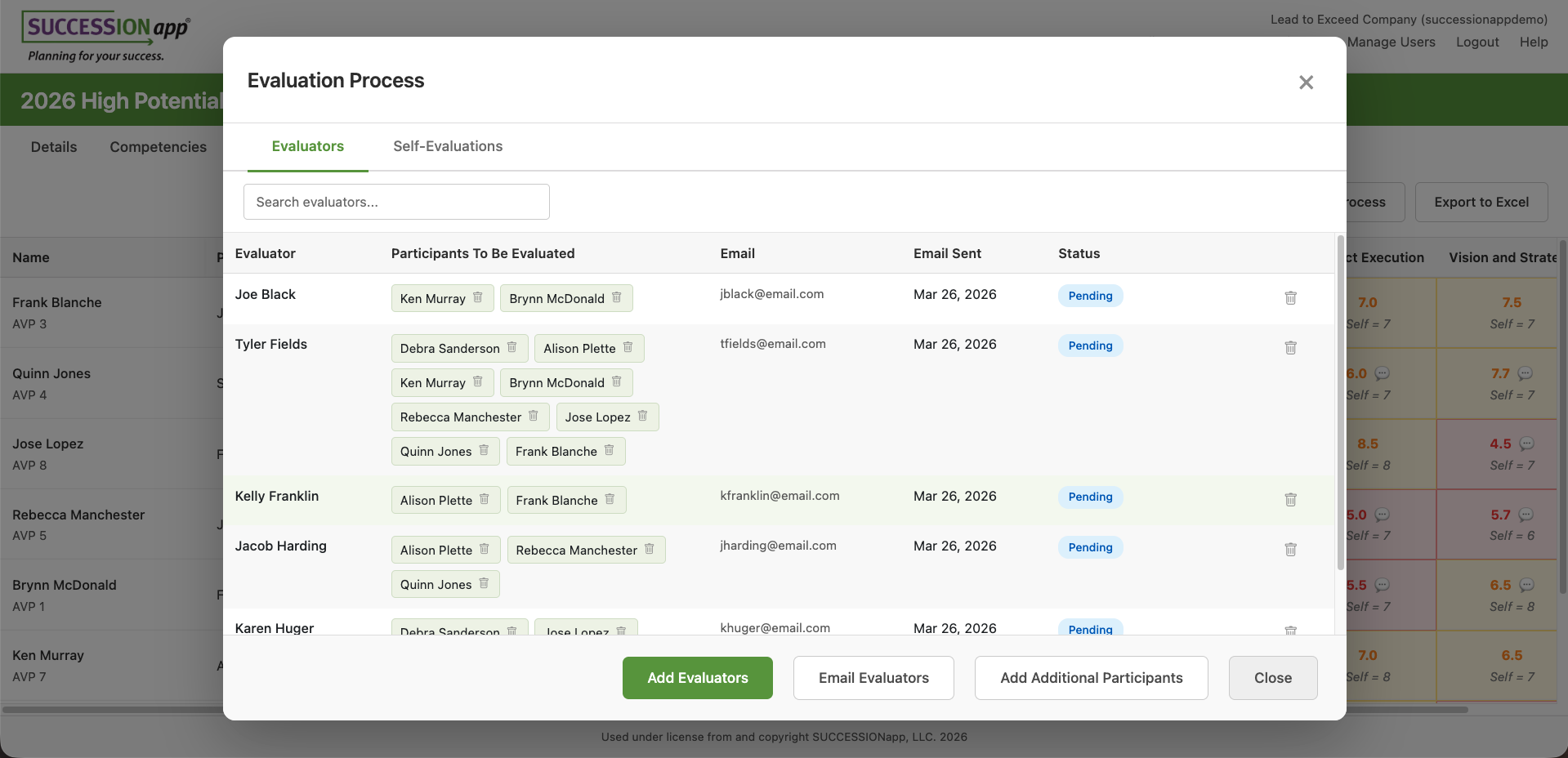Click Pending status badge for Tyler Fields

[1090, 346]
